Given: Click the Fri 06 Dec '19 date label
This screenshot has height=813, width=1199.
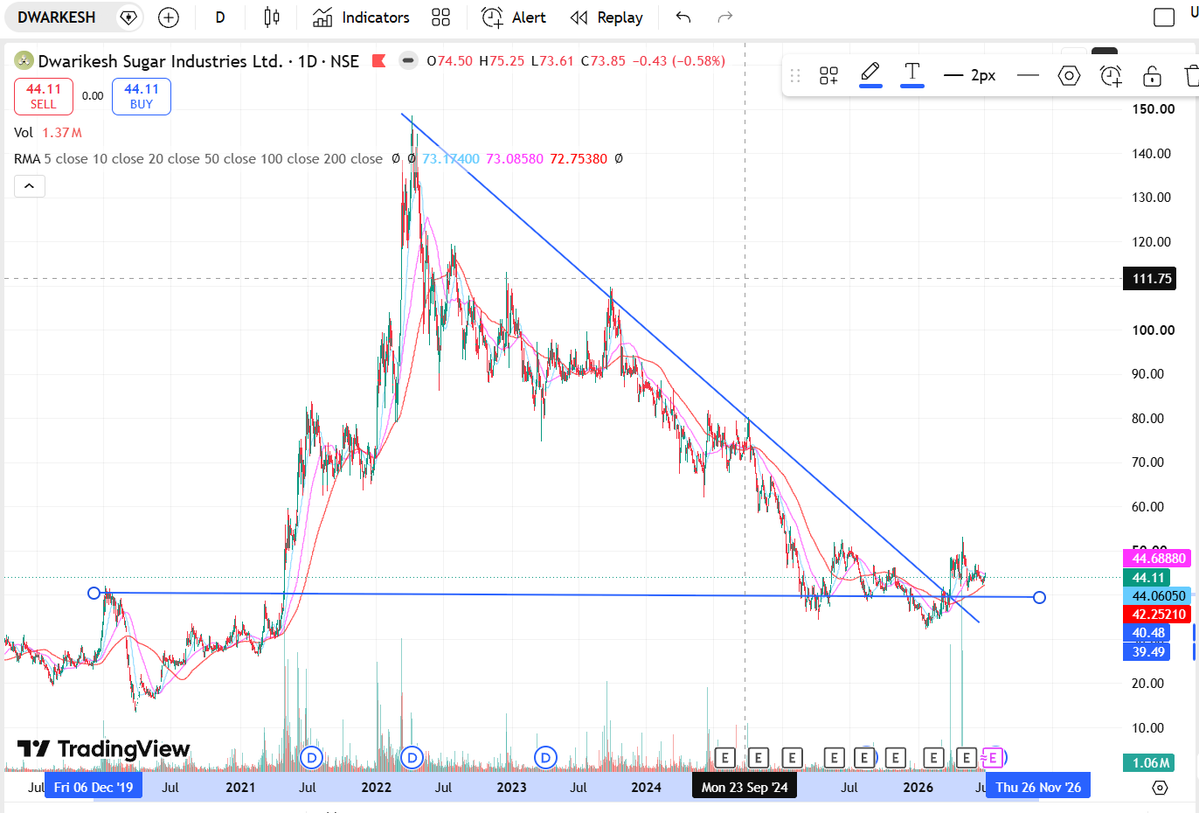Looking at the screenshot, I should pyautogui.click(x=93, y=787).
